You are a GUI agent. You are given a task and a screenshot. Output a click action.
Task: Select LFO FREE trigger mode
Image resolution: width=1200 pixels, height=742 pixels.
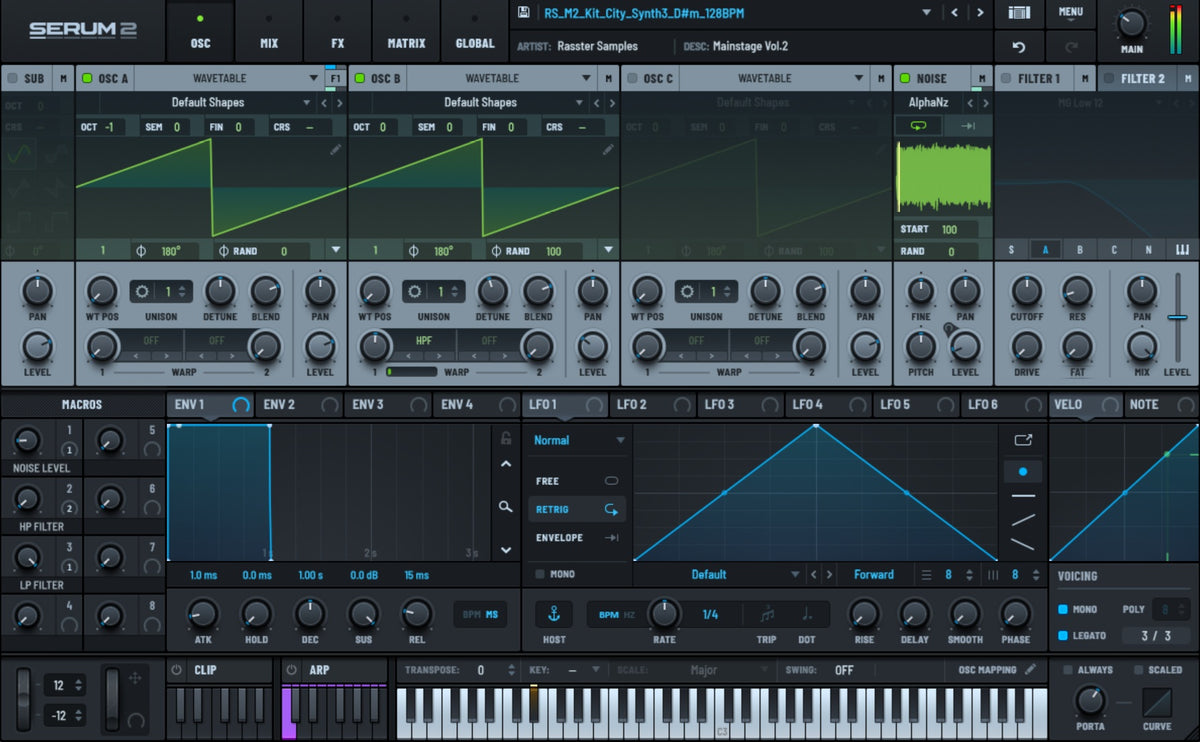tap(578, 481)
